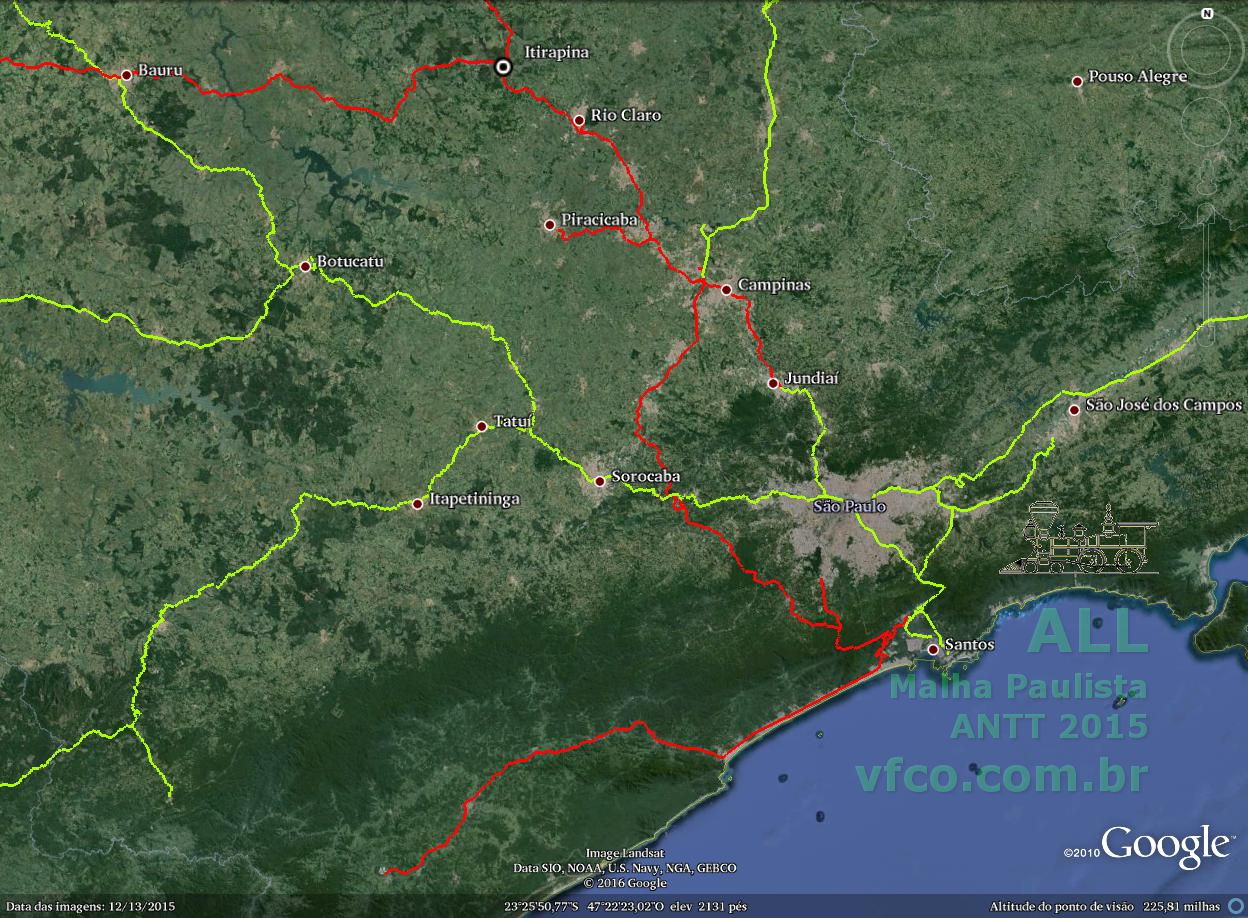
Task: Open the Campinas placemark
Action: 726,290
